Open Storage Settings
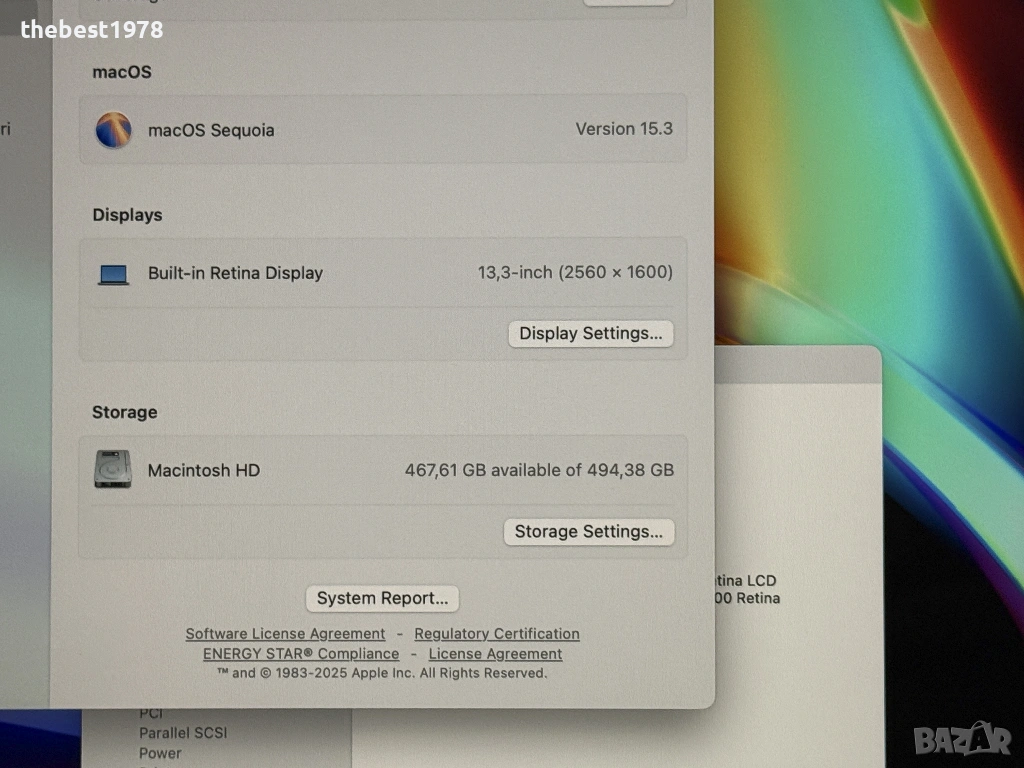1024x768 pixels. tap(588, 532)
